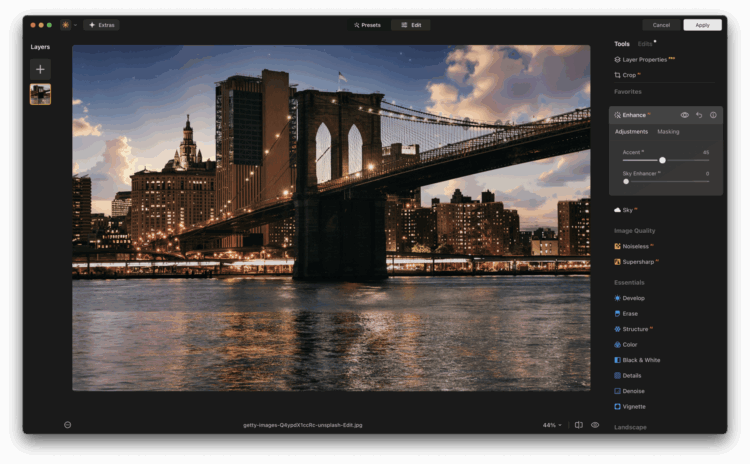Select the Erase tool
The width and height of the screenshot is (750, 464).
point(630,313)
